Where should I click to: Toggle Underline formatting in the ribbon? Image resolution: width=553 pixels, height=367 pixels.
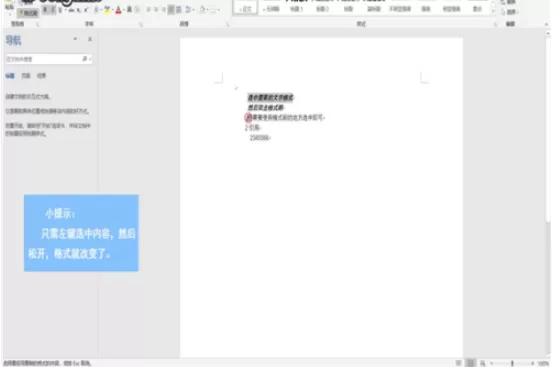click(x=60, y=10)
